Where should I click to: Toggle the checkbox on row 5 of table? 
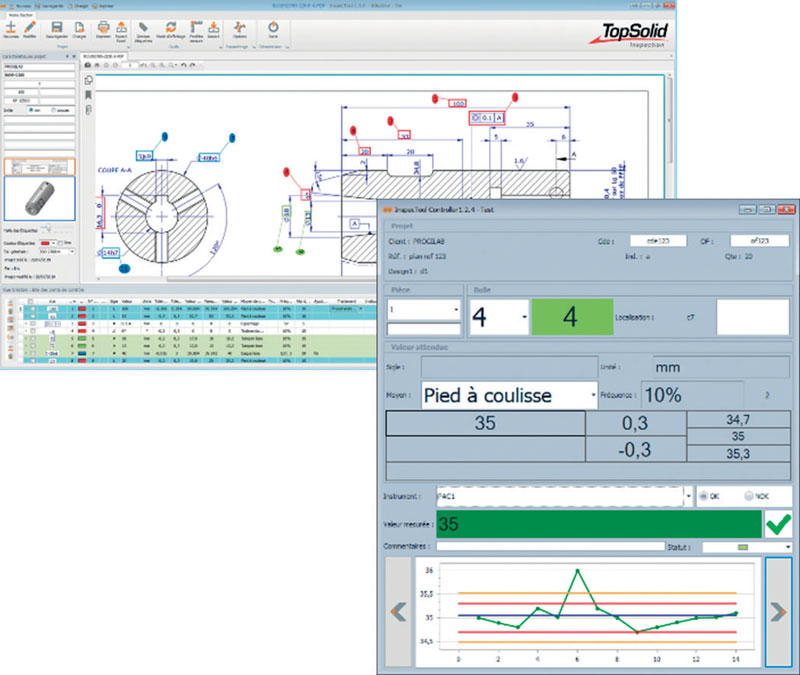pos(33,338)
